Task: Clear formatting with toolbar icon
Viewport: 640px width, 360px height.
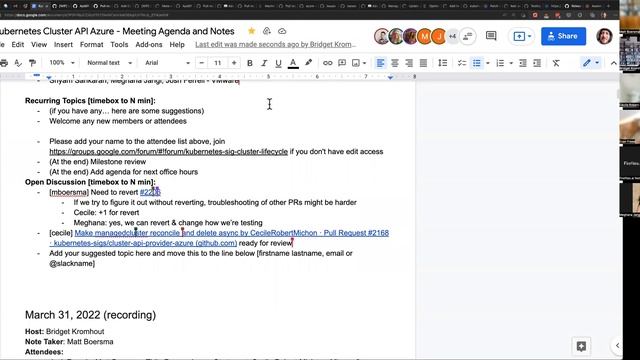Action: pos(556,63)
